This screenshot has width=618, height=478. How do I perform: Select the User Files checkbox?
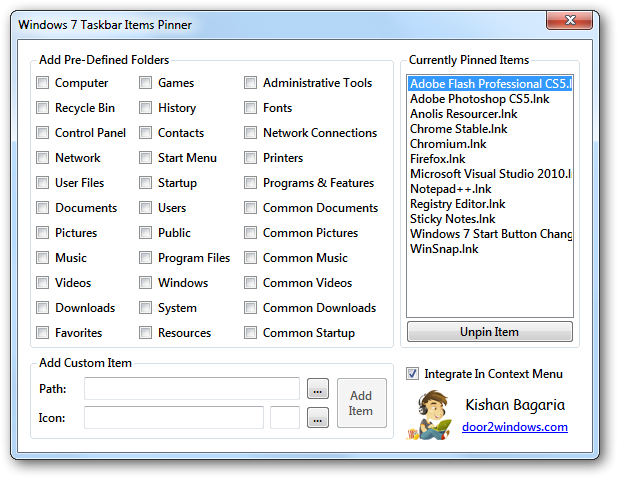click(x=43, y=183)
